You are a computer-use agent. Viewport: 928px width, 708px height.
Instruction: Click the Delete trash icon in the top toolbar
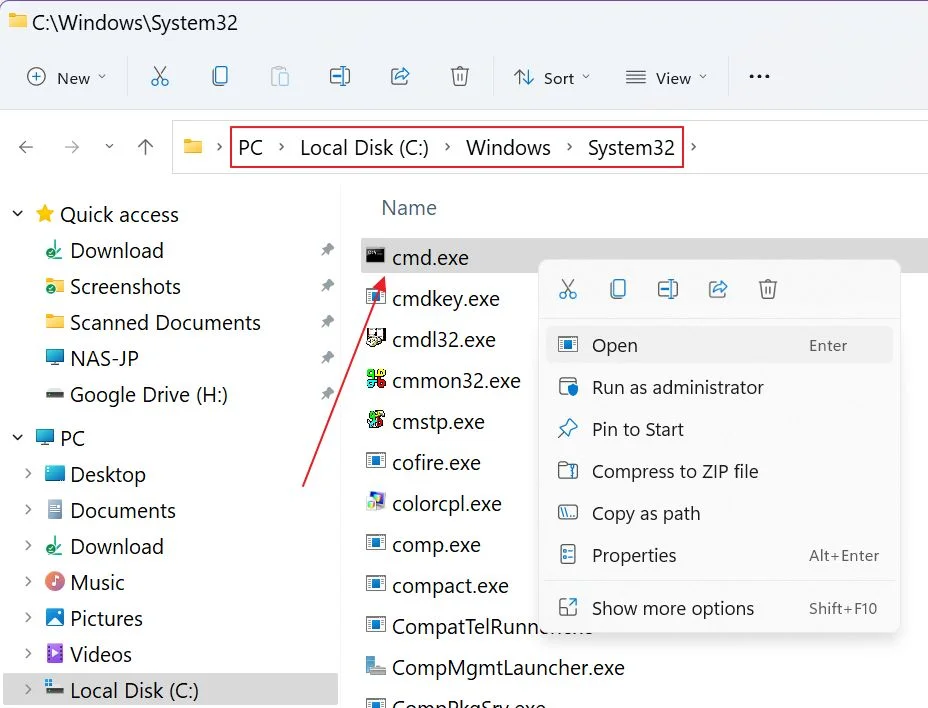pos(460,76)
